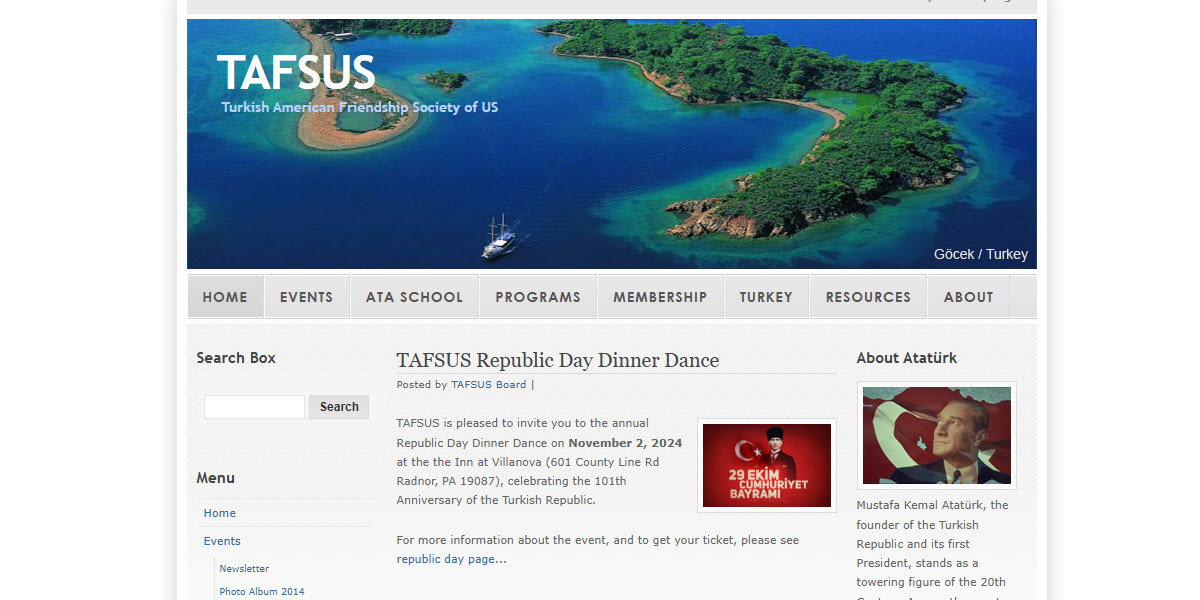The height and width of the screenshot is (600, 1200).
Task: Click HOME in the top navigation bar
Action: (x=225, y=296)
